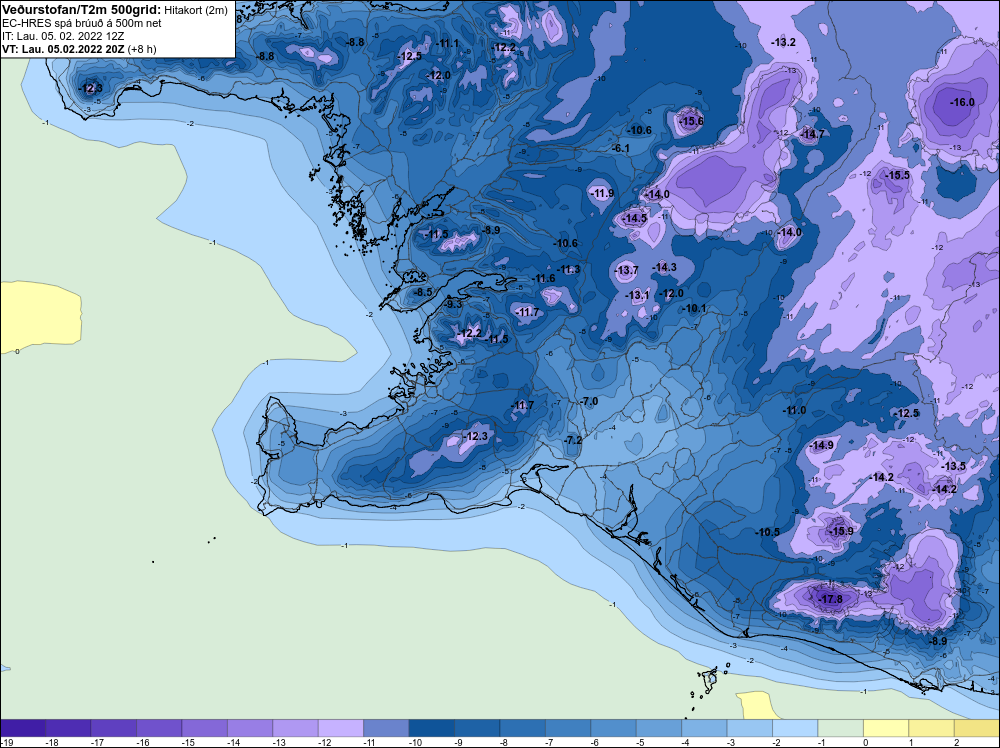Viewport: 1000px width, 748px height.
Task: Click the -10.5 temperature label
Action: [x=767, y=532]
